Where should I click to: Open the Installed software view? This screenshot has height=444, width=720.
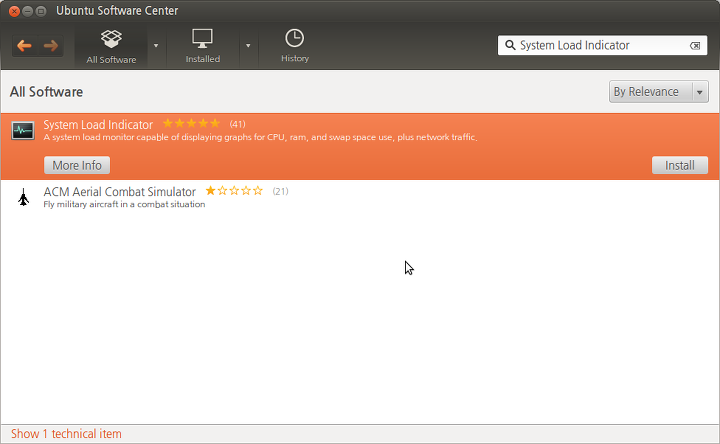point(202,47)
